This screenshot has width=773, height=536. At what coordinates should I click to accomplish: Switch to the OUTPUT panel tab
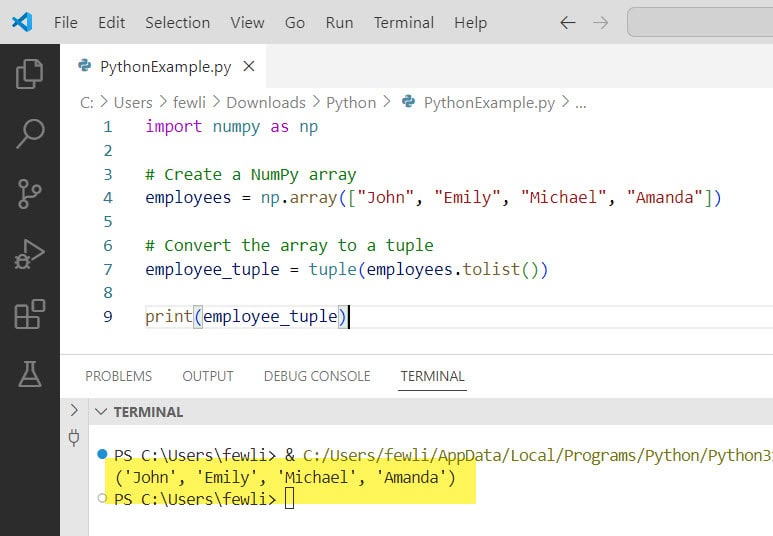click(x=208, y=376)
